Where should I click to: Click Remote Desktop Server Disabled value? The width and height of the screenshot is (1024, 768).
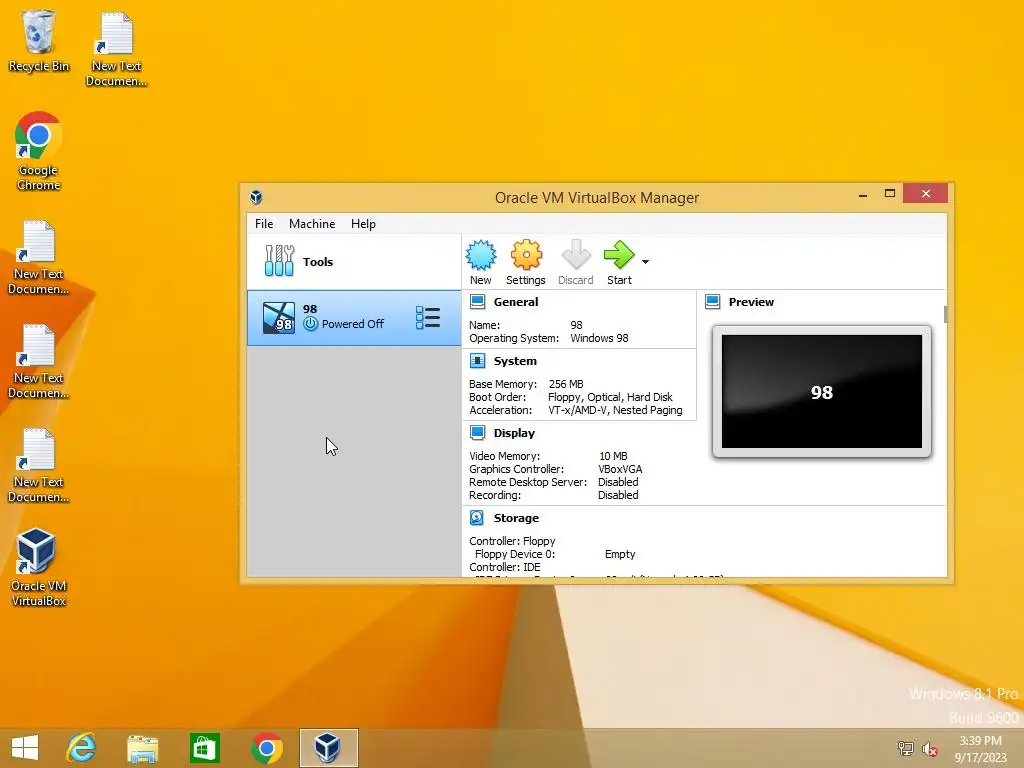pos(618,482)
